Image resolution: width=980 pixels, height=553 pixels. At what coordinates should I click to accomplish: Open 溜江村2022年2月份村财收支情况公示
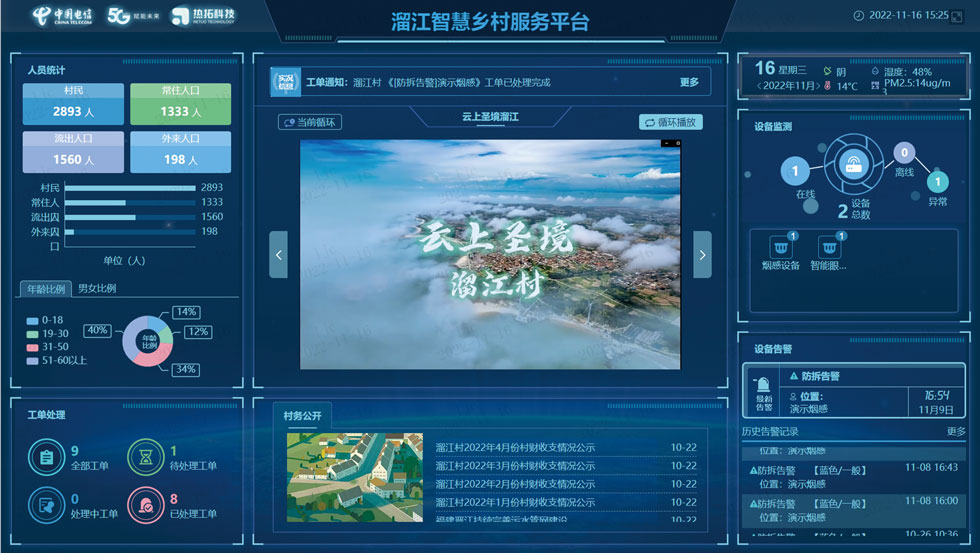point(566,484)
